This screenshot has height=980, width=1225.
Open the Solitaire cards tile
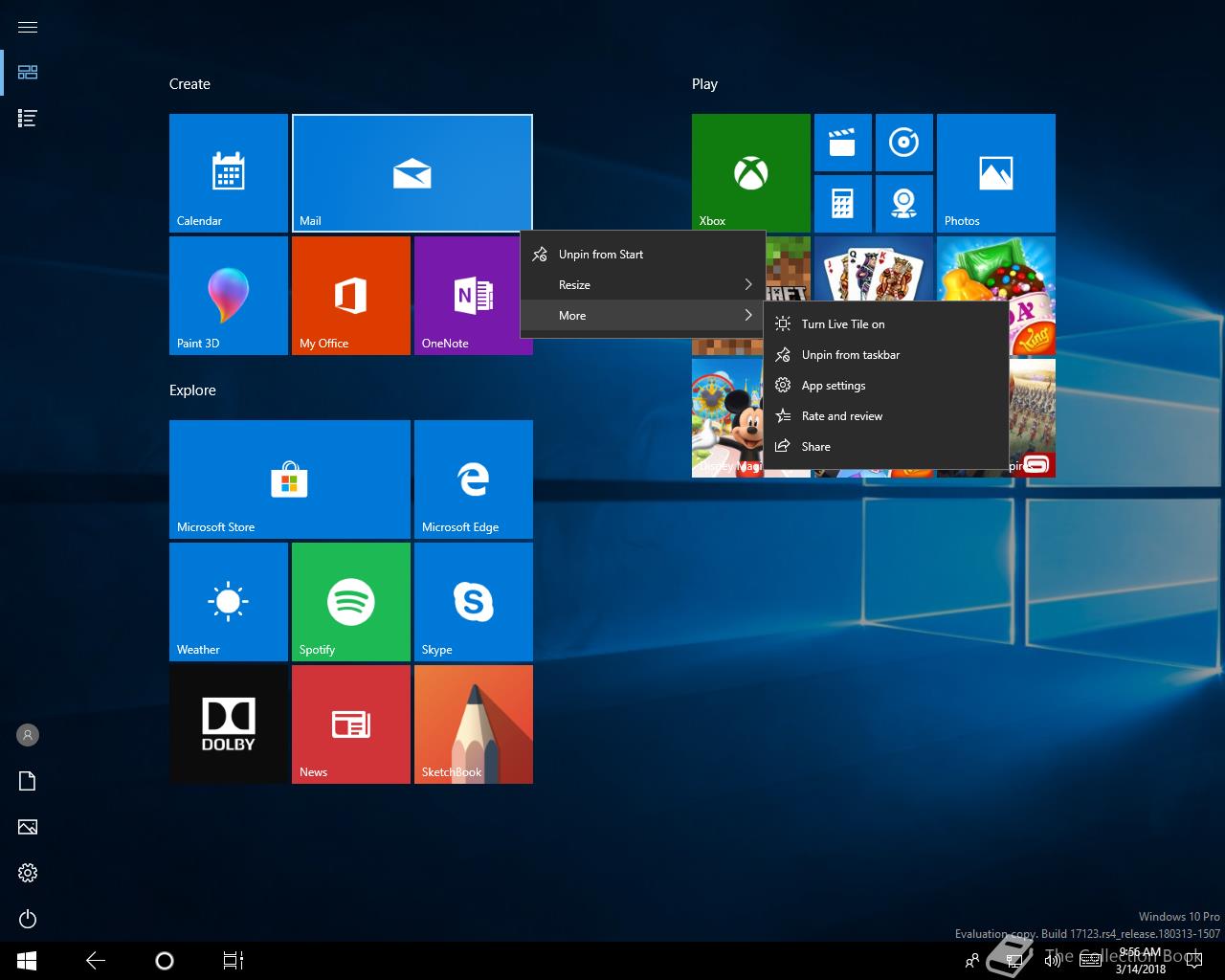[874, 268]
